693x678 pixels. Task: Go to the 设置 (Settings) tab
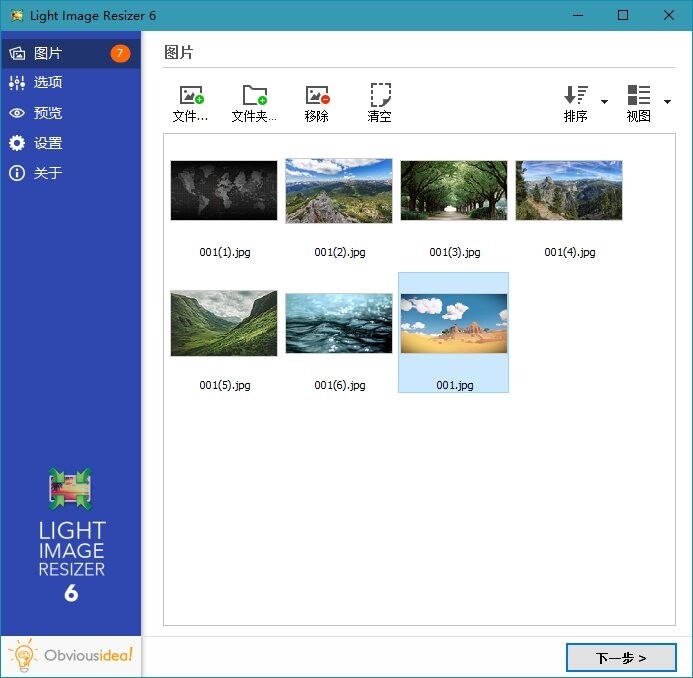point(48,143)
